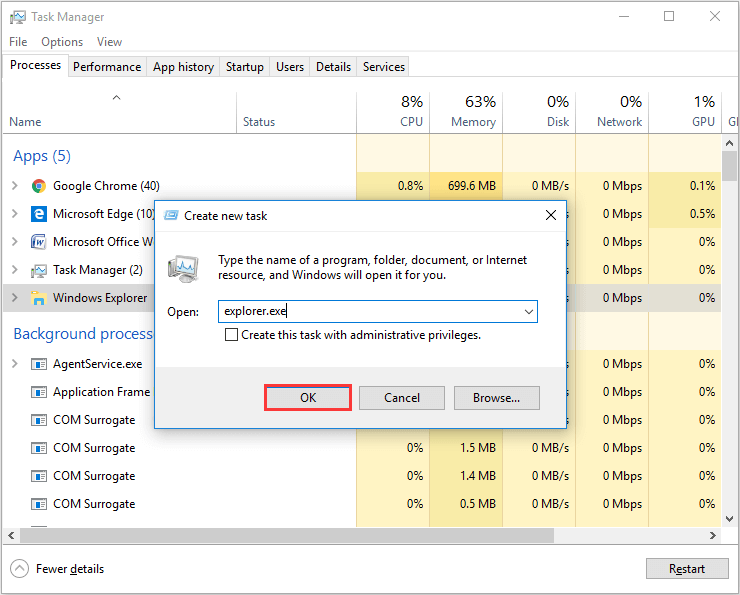This screenshot has height=595, width=740.
Task: Click the Application Frame Host icon
Action: coord(39,392)
